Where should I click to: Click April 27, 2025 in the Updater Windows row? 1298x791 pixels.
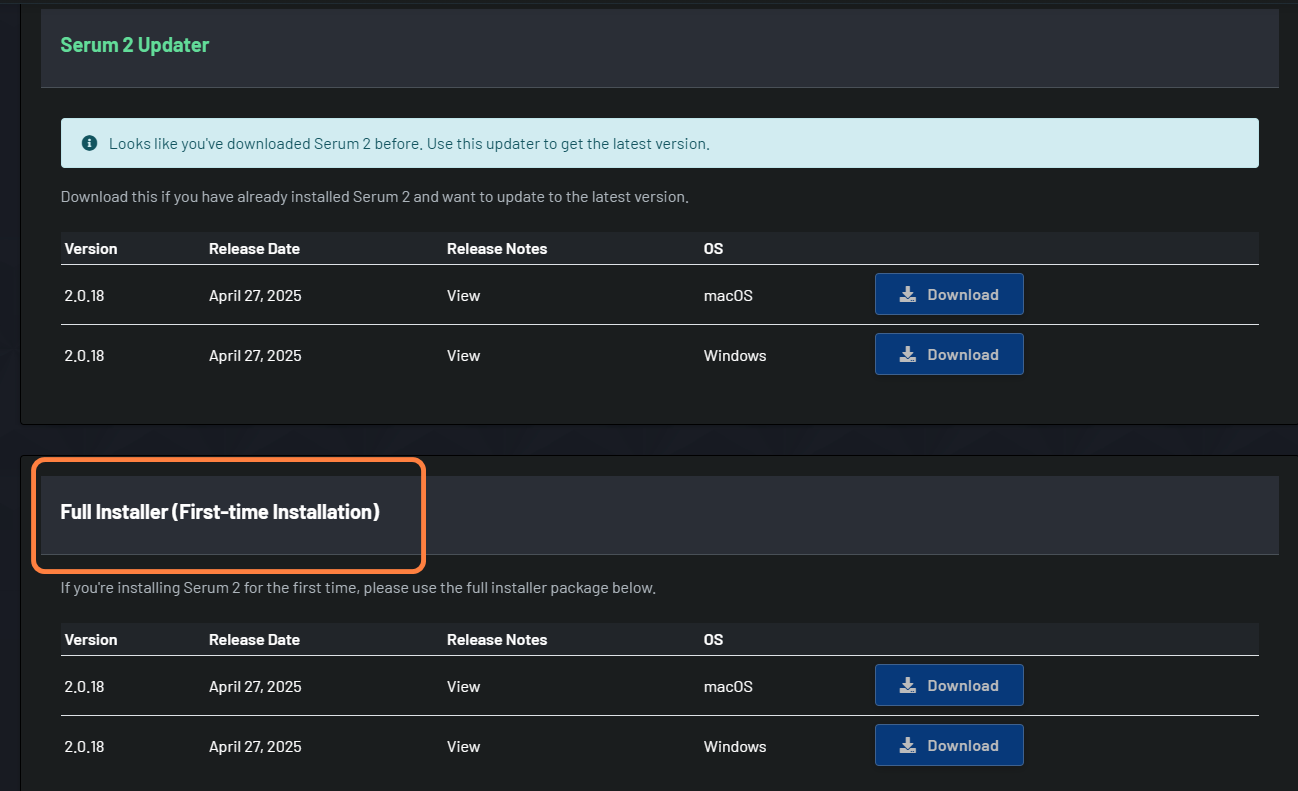click(x=255, y=356)
